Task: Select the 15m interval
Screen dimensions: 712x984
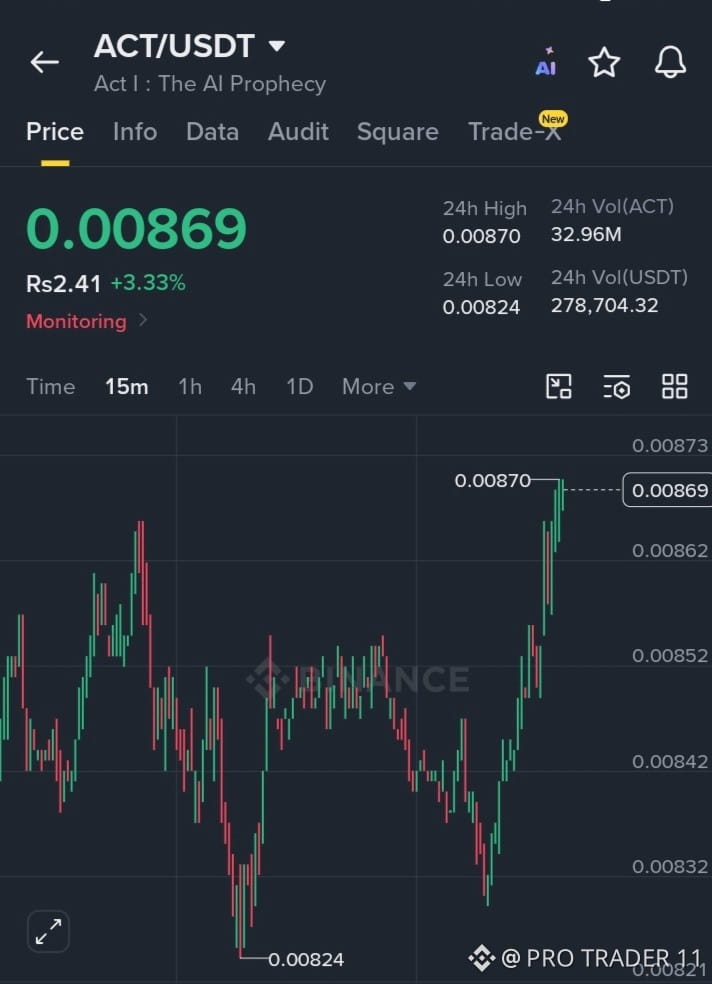Action: tap(127, 387)
